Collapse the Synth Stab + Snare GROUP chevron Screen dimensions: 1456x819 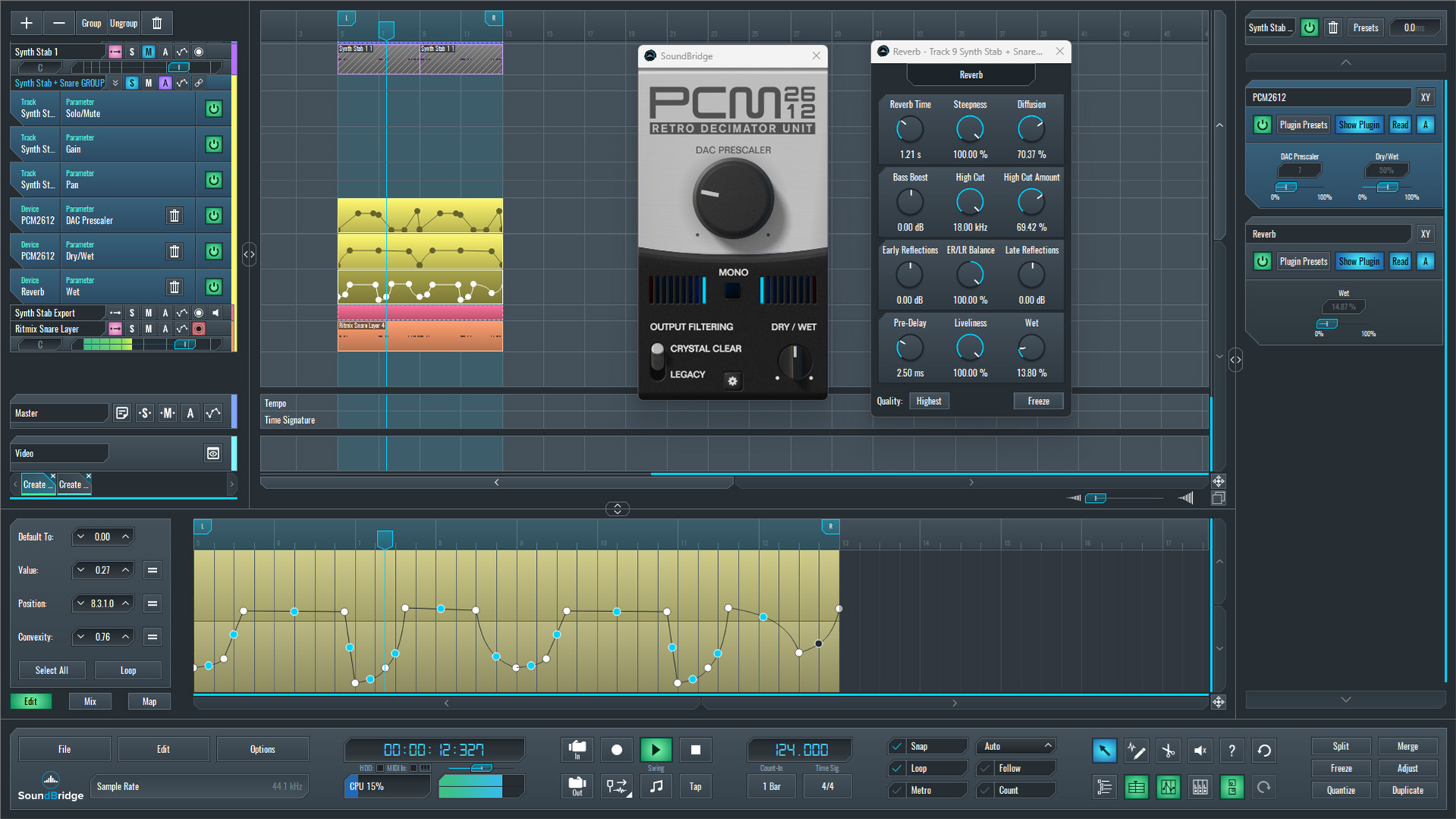(x=115, y=83)
